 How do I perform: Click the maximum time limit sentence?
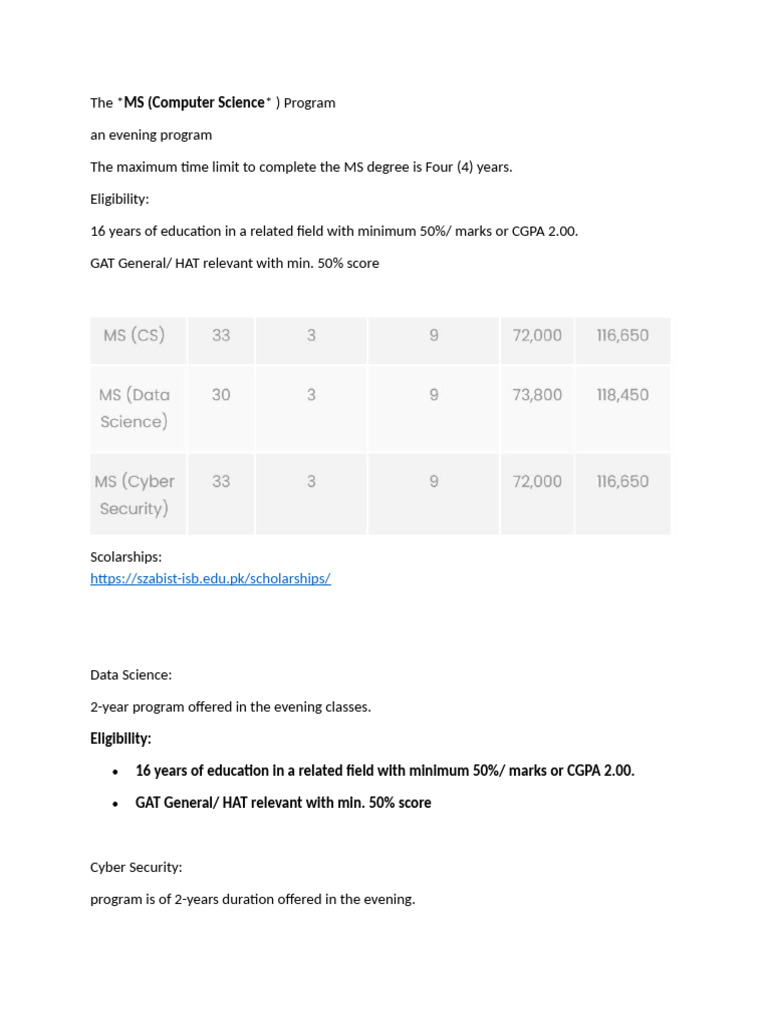[301, 167]
